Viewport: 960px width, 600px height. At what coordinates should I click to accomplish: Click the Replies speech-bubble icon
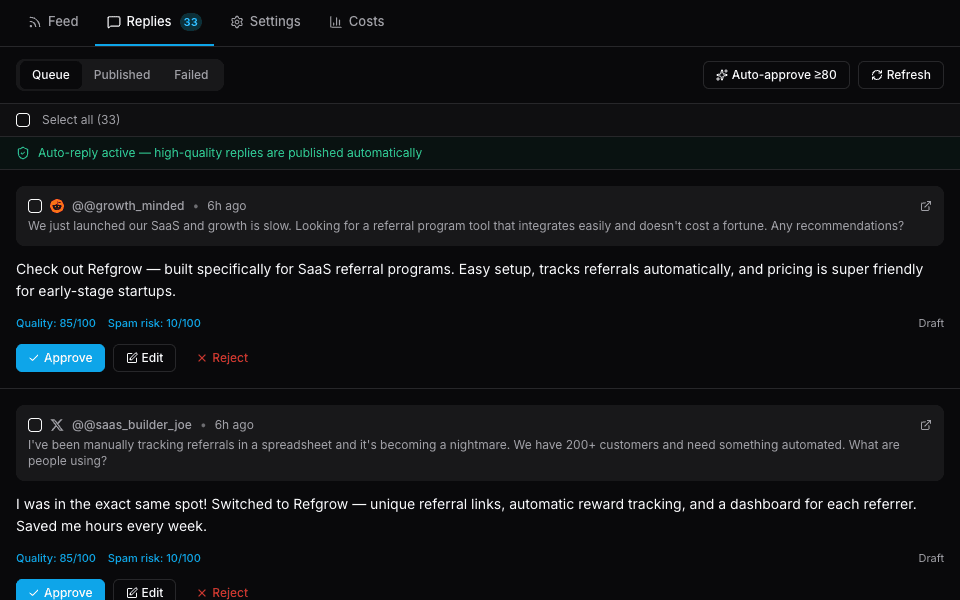tap(113, 21)
